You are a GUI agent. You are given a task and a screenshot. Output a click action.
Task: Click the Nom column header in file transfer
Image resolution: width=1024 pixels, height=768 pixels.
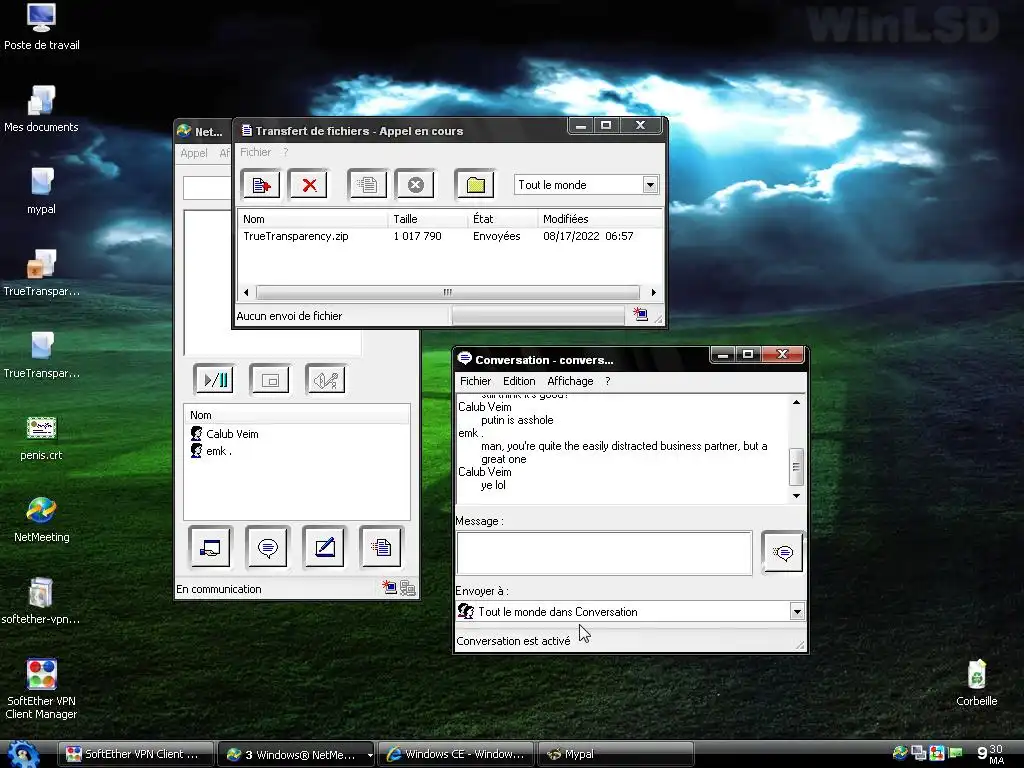[x=312, y=219]
